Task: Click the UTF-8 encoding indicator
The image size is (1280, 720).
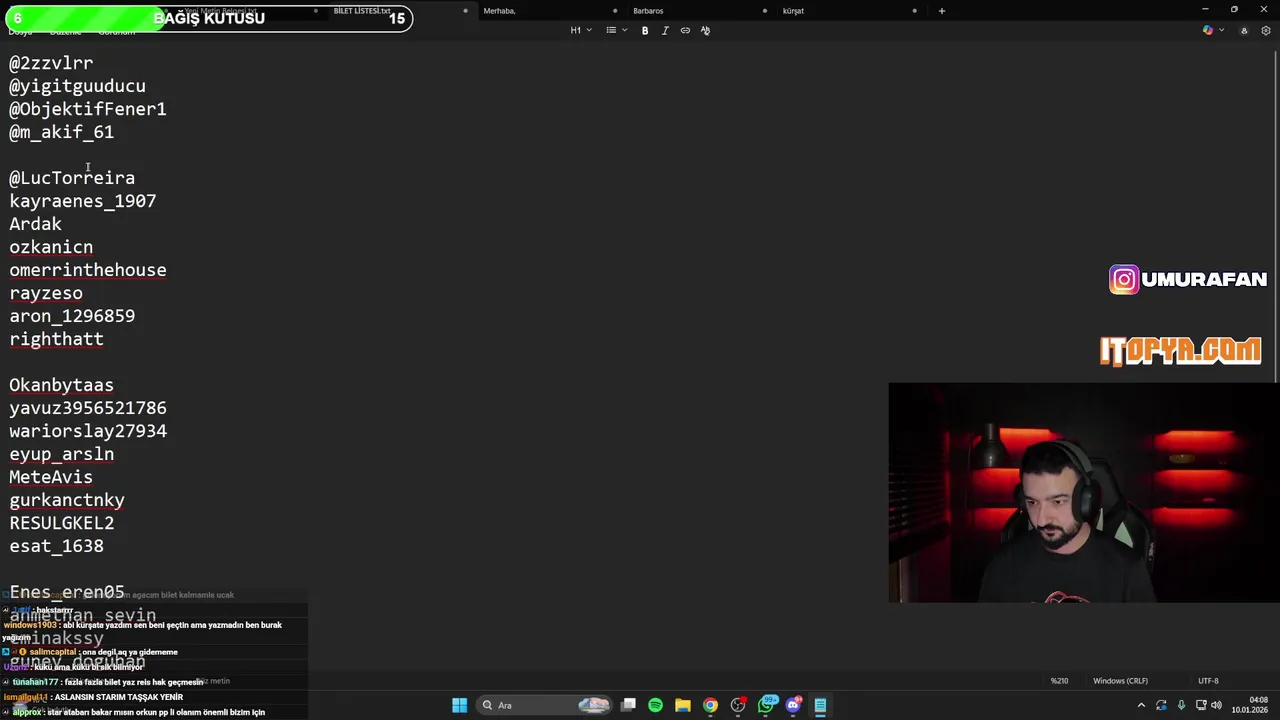Action: (1208, 681)
